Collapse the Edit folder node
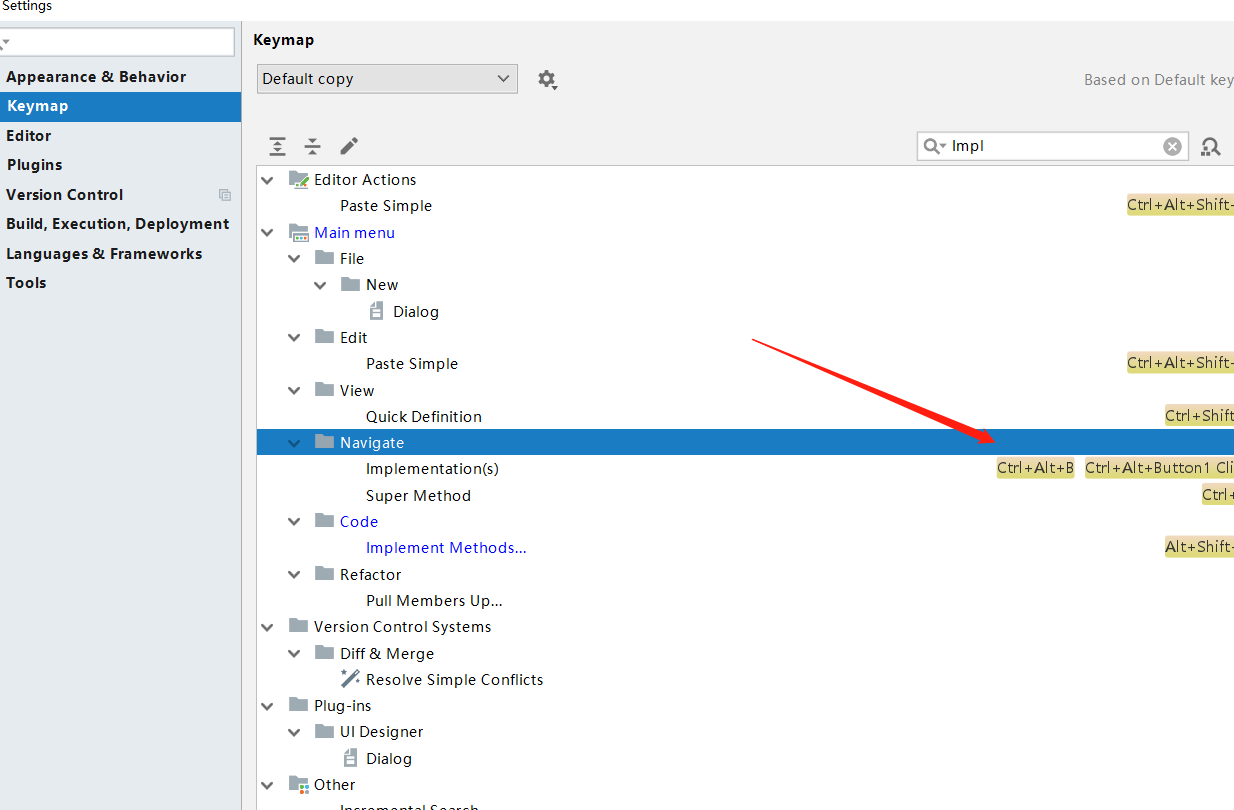 pyautogui.click(x=294, y=338)
